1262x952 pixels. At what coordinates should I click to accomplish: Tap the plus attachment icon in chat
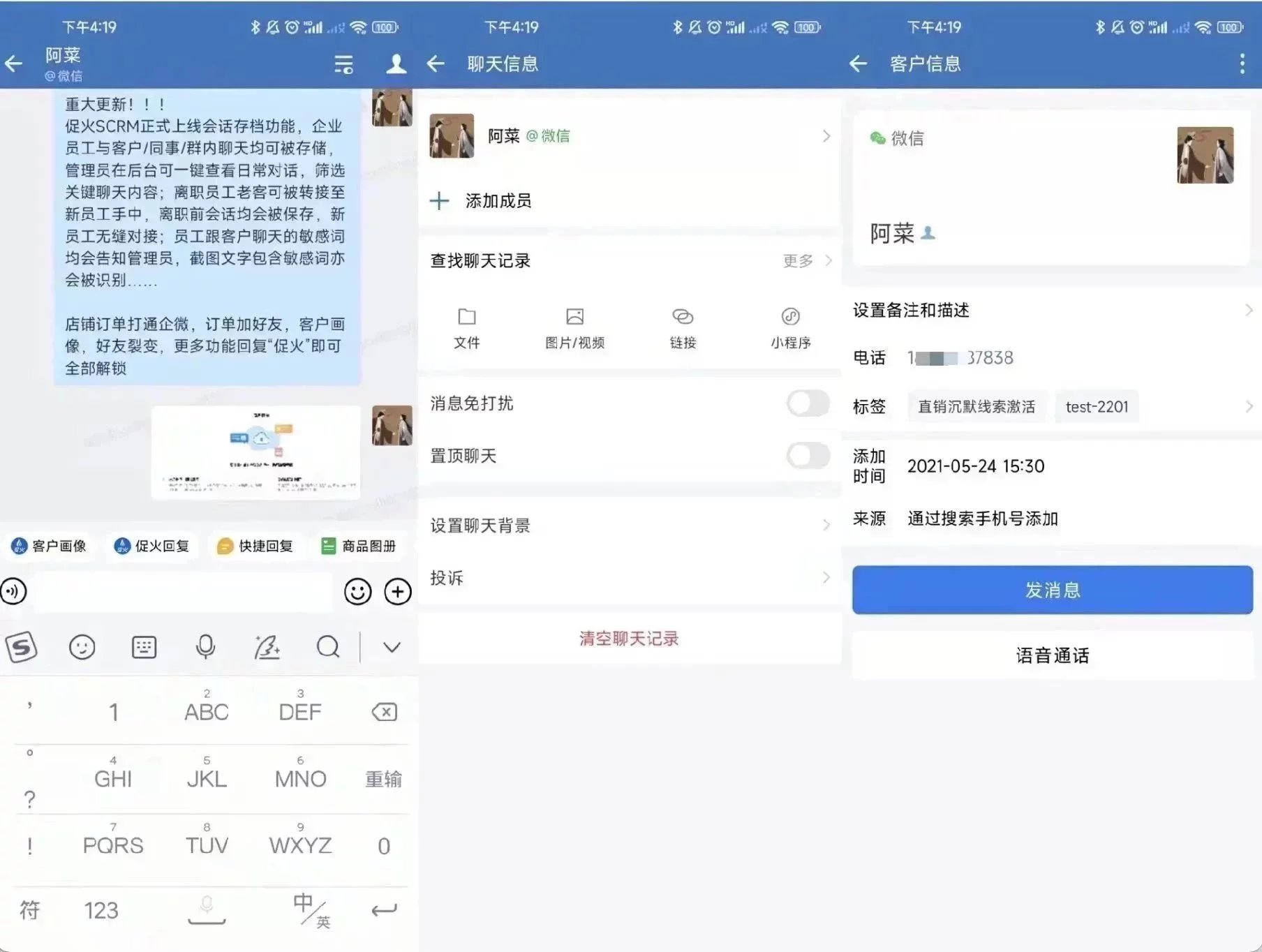coord(398,592)
